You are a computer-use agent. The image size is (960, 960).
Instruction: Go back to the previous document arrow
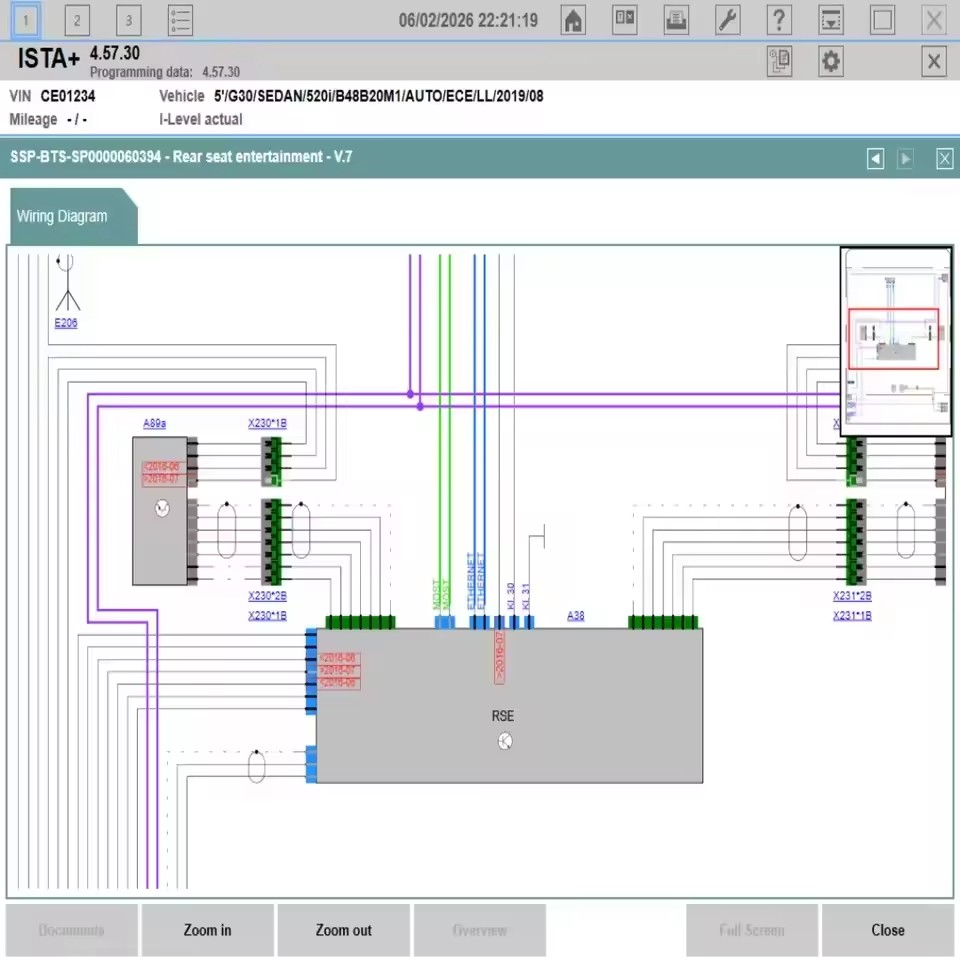[x=876, y=159]
